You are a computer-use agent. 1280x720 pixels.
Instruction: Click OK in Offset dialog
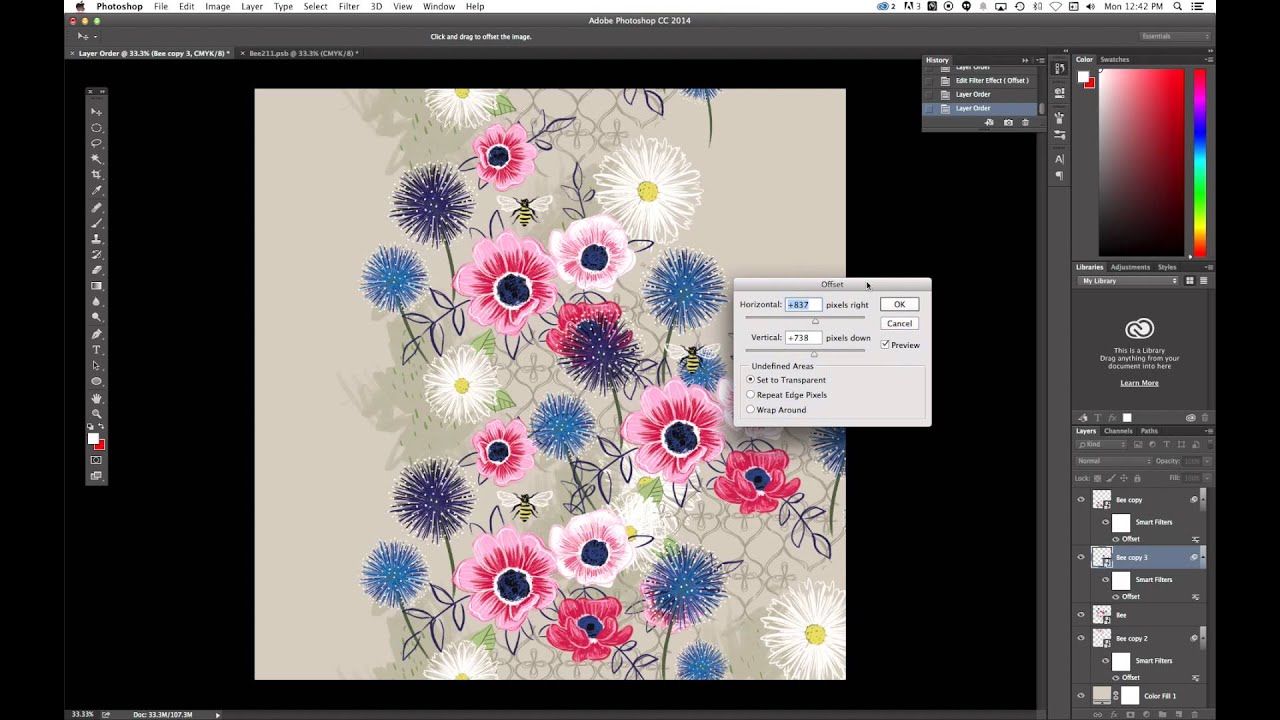coord(899,304)
